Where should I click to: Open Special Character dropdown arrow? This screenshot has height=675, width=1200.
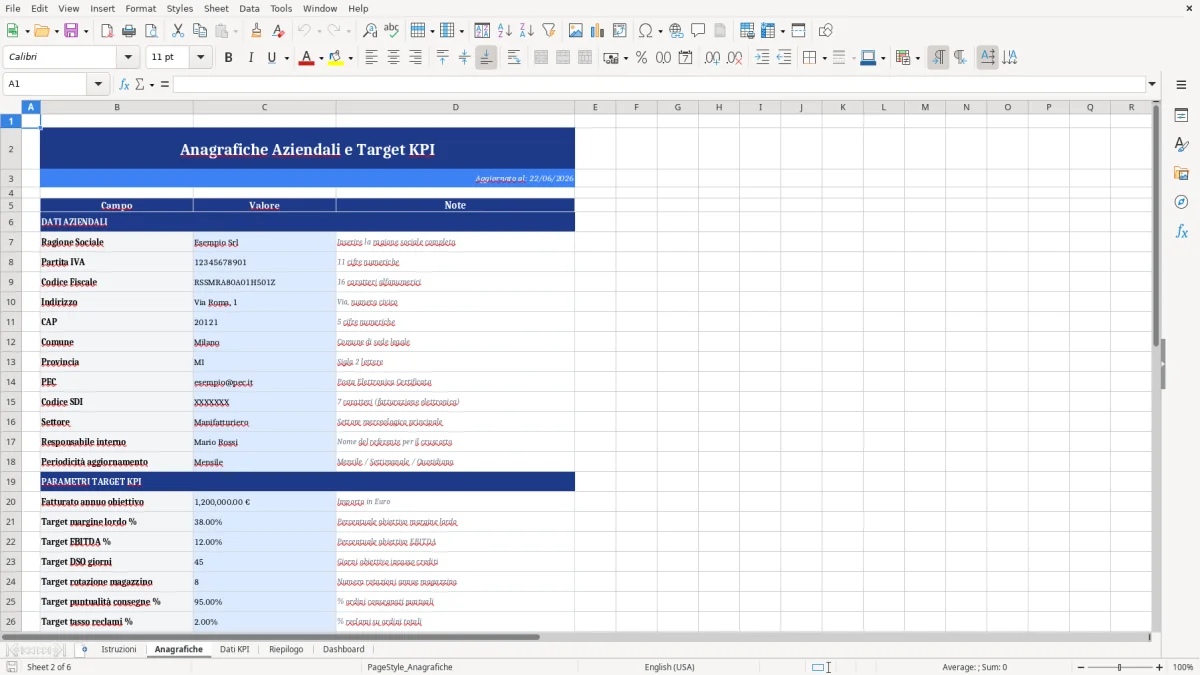[660, 31]
